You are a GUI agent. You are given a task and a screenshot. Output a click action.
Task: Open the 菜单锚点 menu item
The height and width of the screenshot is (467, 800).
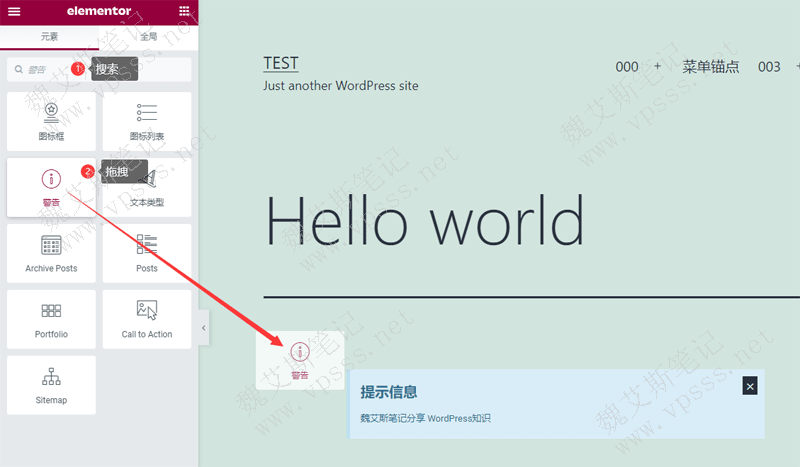click(710, 67)
